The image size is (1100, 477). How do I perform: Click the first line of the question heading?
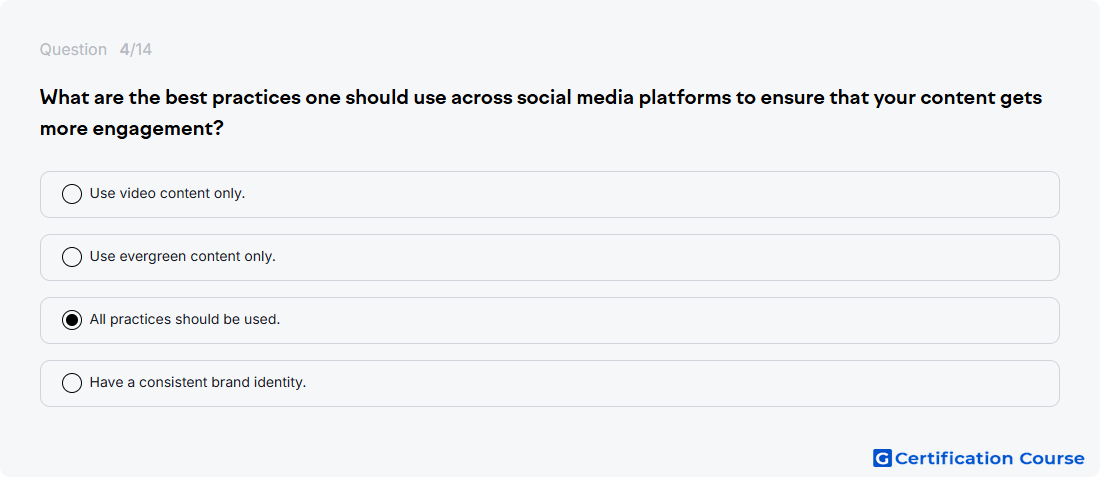pyautogui.click(x=541, y=98)
